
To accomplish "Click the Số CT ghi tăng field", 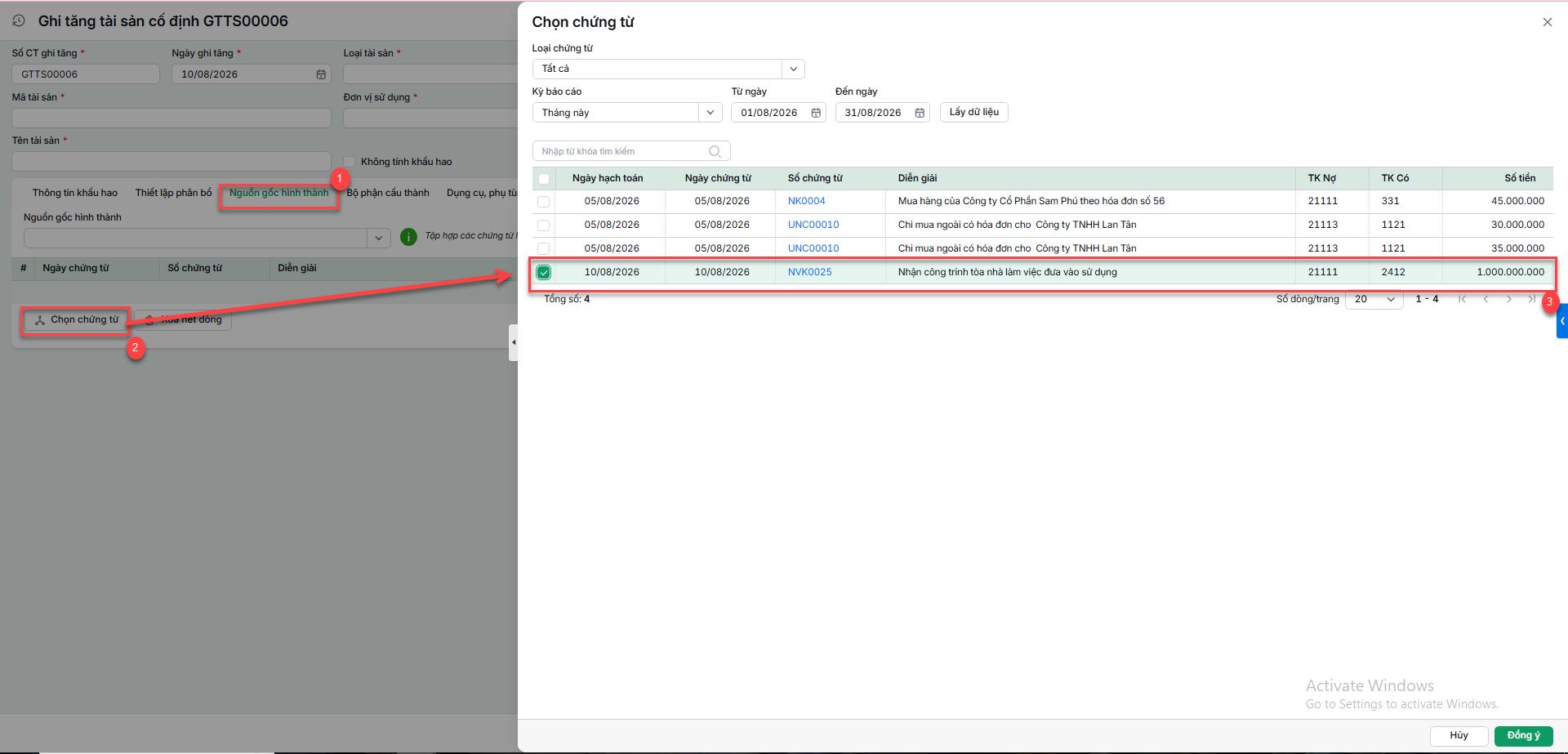I will coord(86,74).
